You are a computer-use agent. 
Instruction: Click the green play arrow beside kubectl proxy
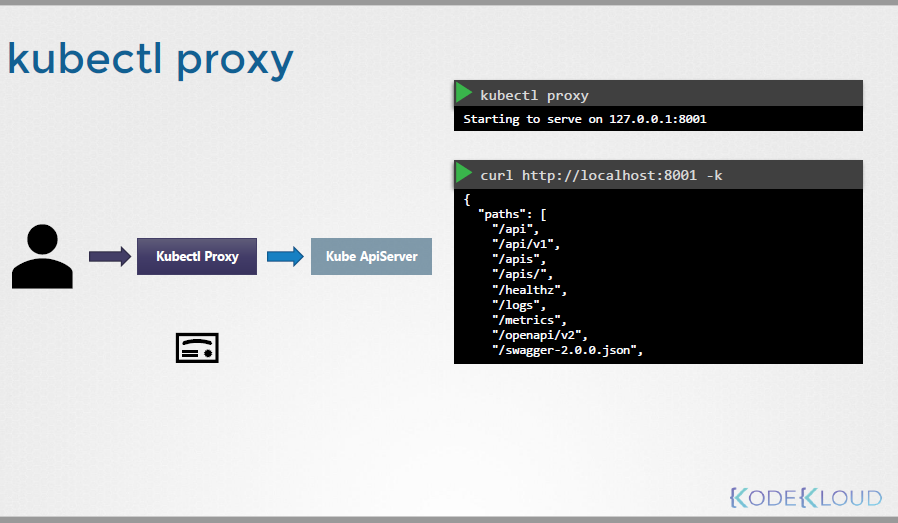click(x=464, y=93)
